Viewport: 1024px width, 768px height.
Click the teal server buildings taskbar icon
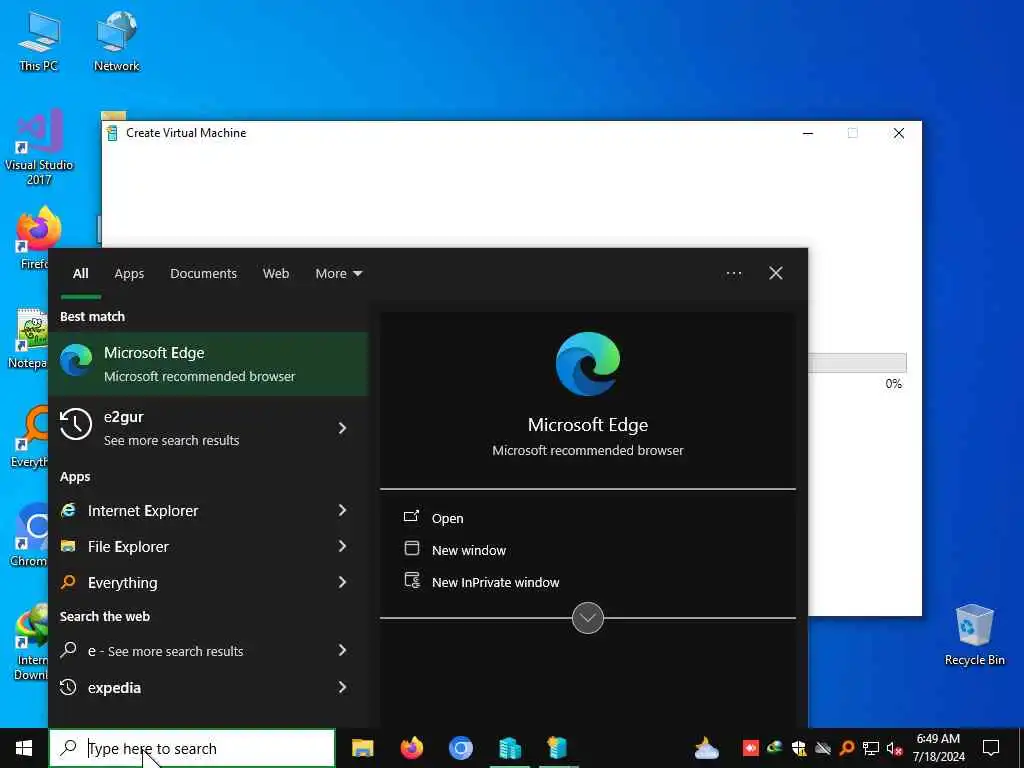pos(509,748)
